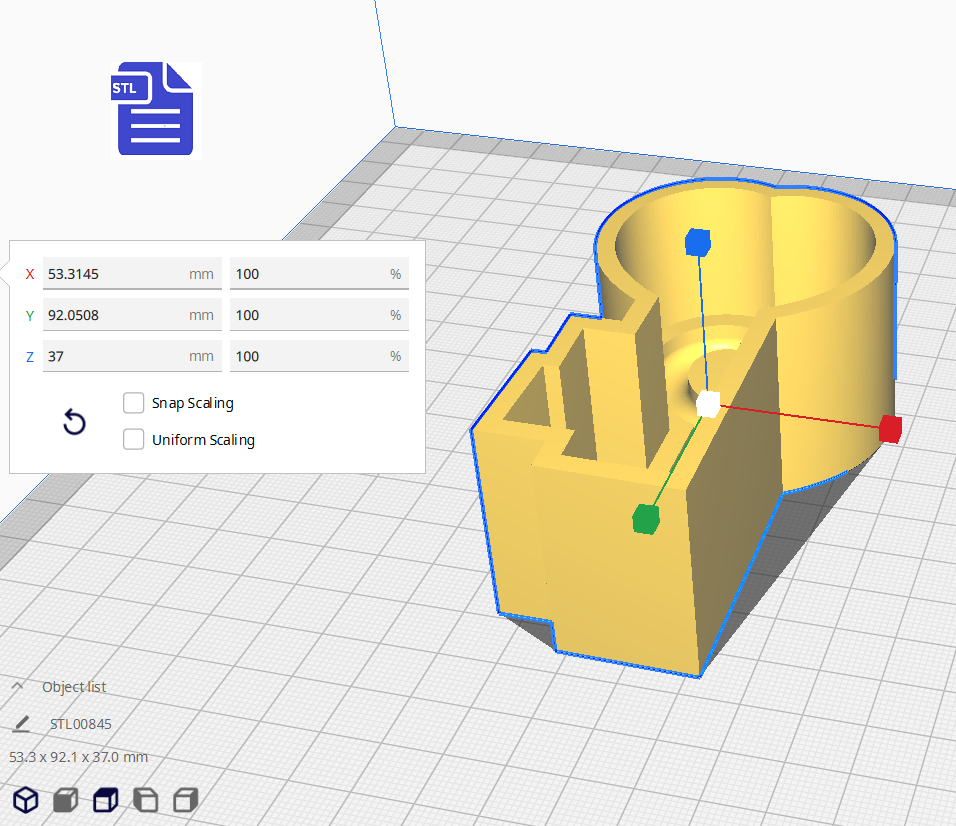Click the red X-axis scale handle

coord(889,429)
